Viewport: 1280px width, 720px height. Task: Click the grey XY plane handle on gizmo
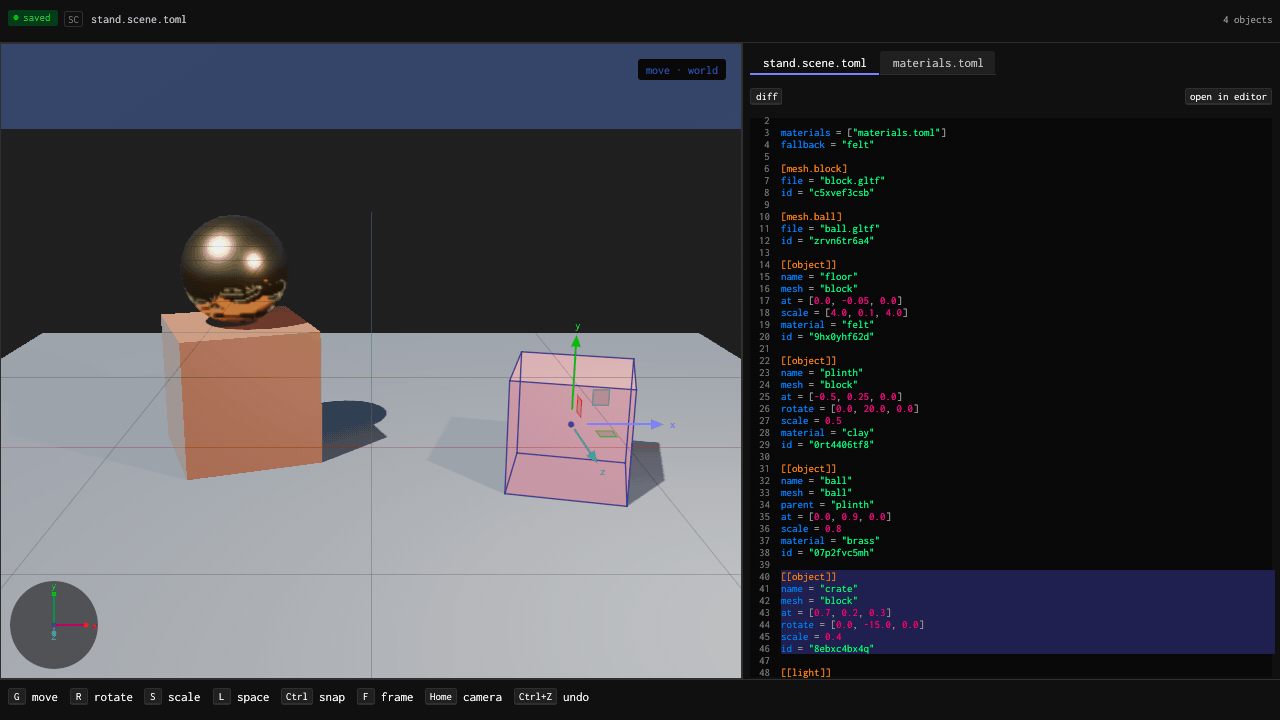[x=600, y=397]
